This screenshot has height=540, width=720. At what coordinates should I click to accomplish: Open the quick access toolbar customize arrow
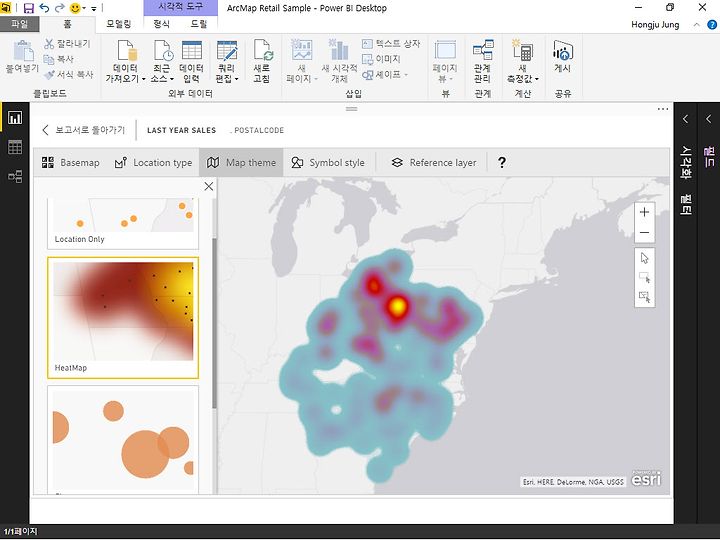(x=94, y=8)
